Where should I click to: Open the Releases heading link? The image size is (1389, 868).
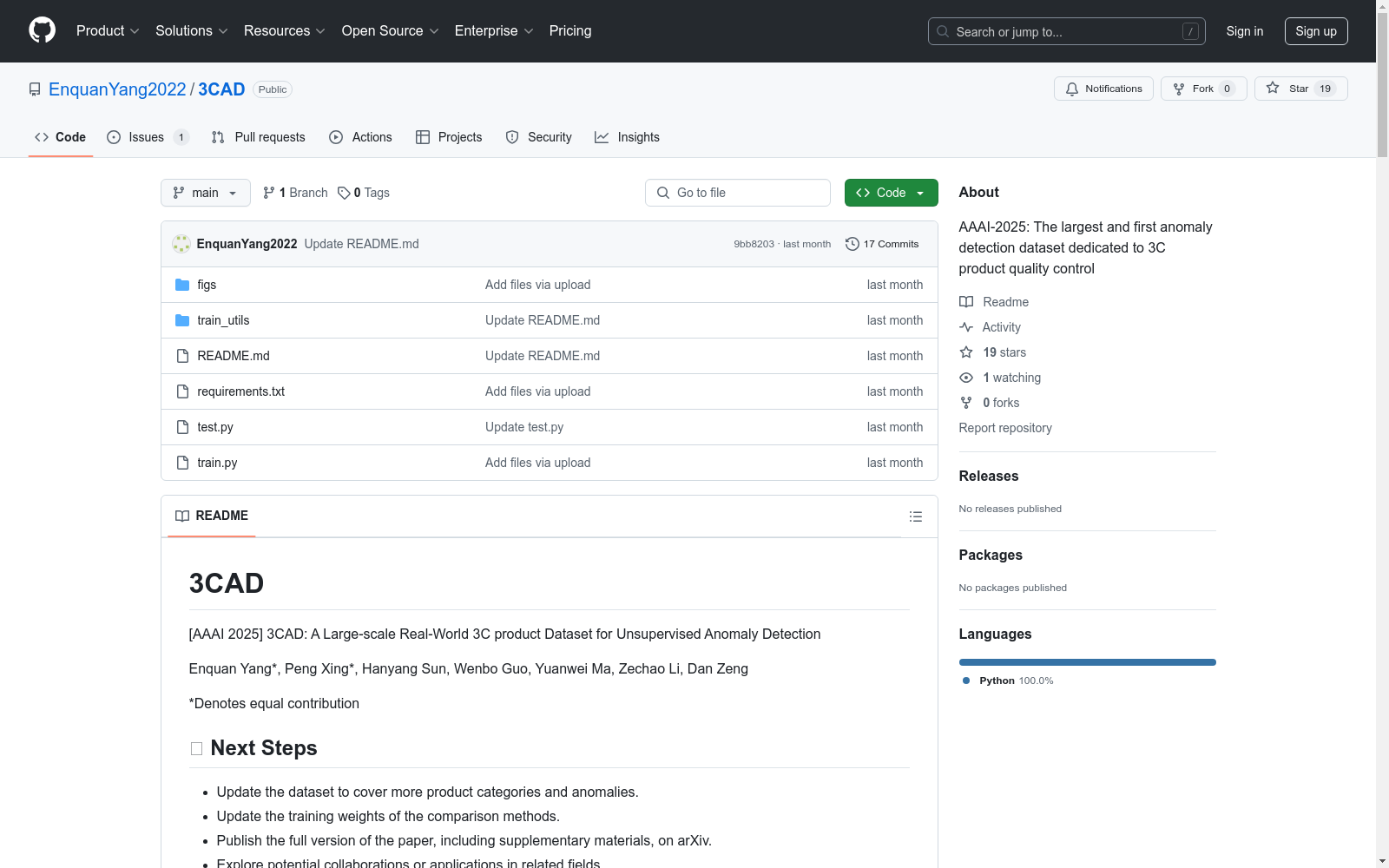[x=989, y=476]
